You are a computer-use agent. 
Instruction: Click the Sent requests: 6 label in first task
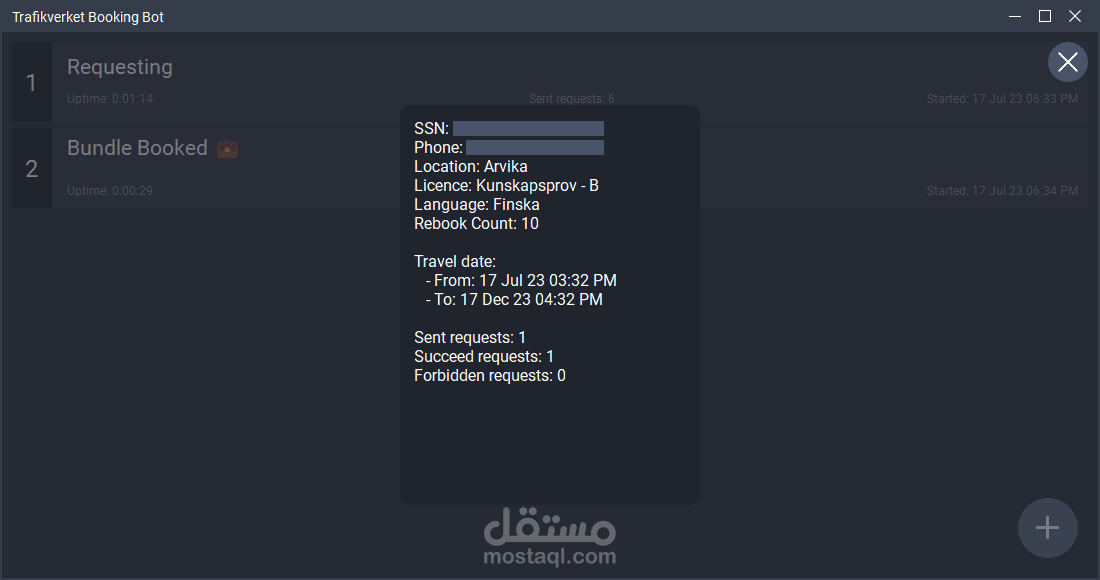pos(572,99)
